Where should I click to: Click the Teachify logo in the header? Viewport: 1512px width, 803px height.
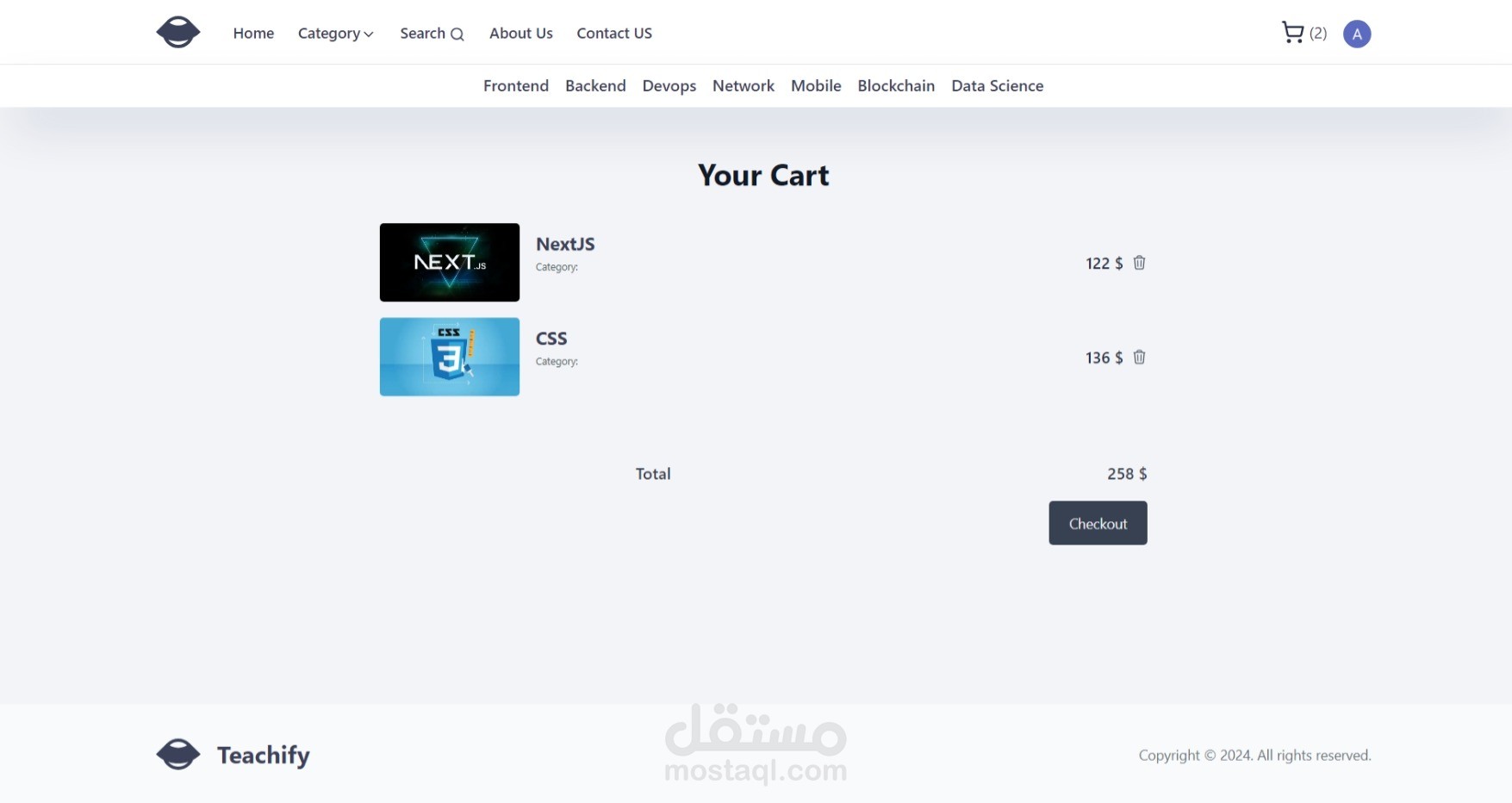[x=177, y=33]
